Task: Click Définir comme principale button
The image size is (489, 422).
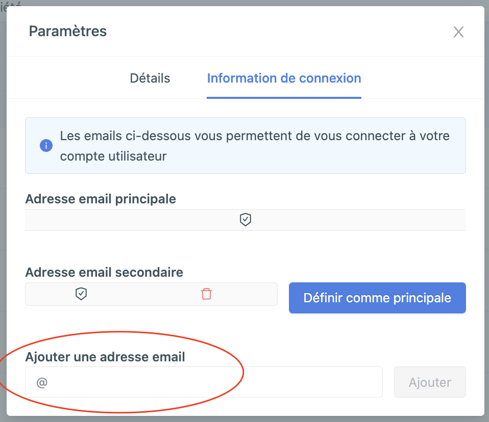Action: [377, 298]
